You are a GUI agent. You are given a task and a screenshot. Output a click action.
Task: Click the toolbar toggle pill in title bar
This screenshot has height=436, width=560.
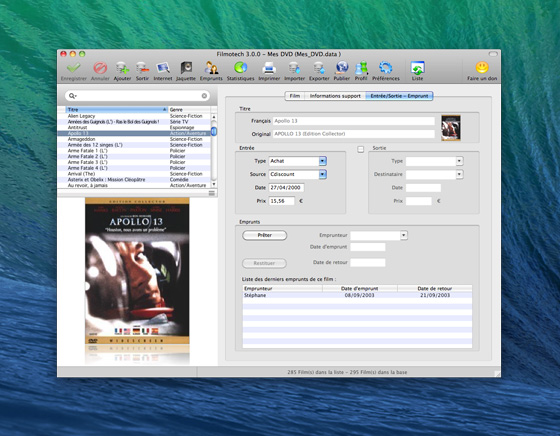[493, 54]
